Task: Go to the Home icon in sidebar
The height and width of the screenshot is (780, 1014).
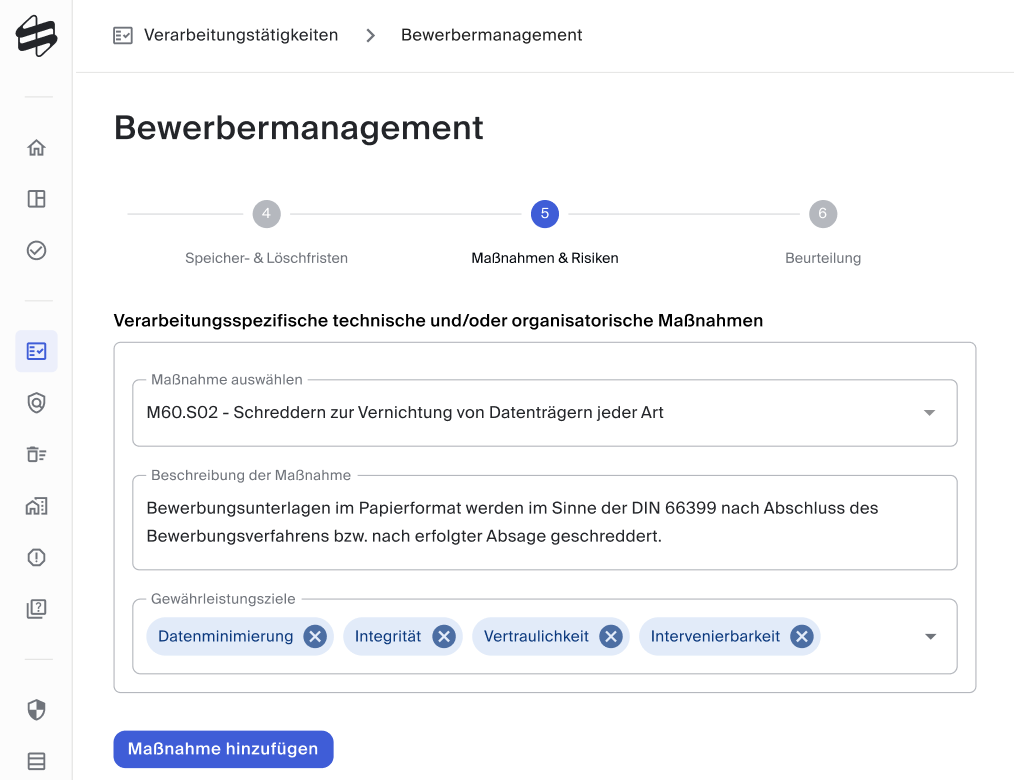Action: click(36, 148)
